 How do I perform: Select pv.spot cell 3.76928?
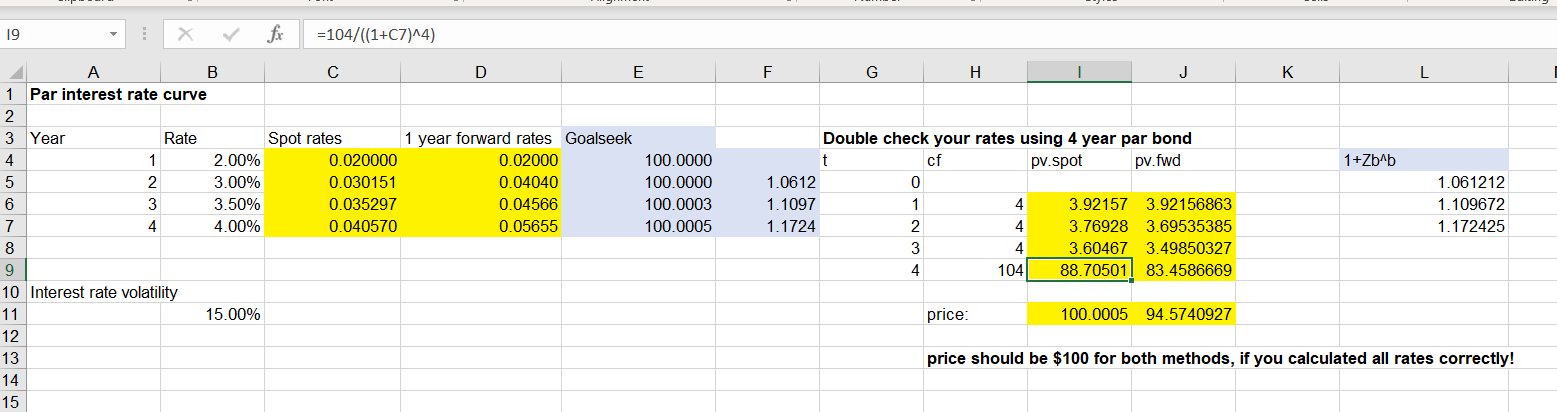point(1079,226)
